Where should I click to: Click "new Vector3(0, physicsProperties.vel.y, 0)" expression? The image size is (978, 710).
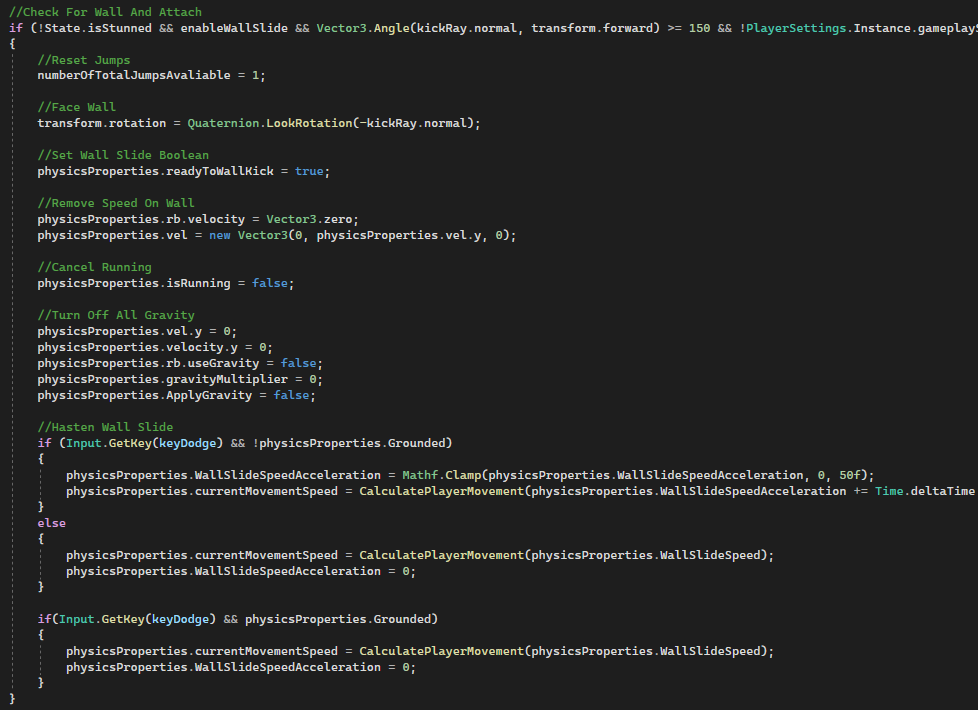(360, 235)
